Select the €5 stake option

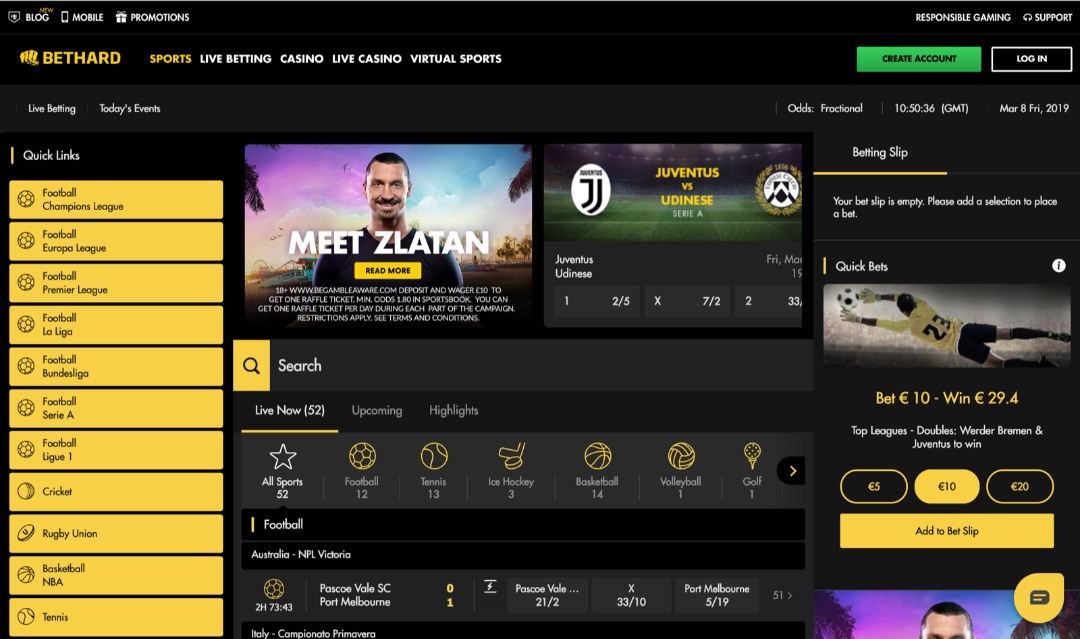[873, 486]
